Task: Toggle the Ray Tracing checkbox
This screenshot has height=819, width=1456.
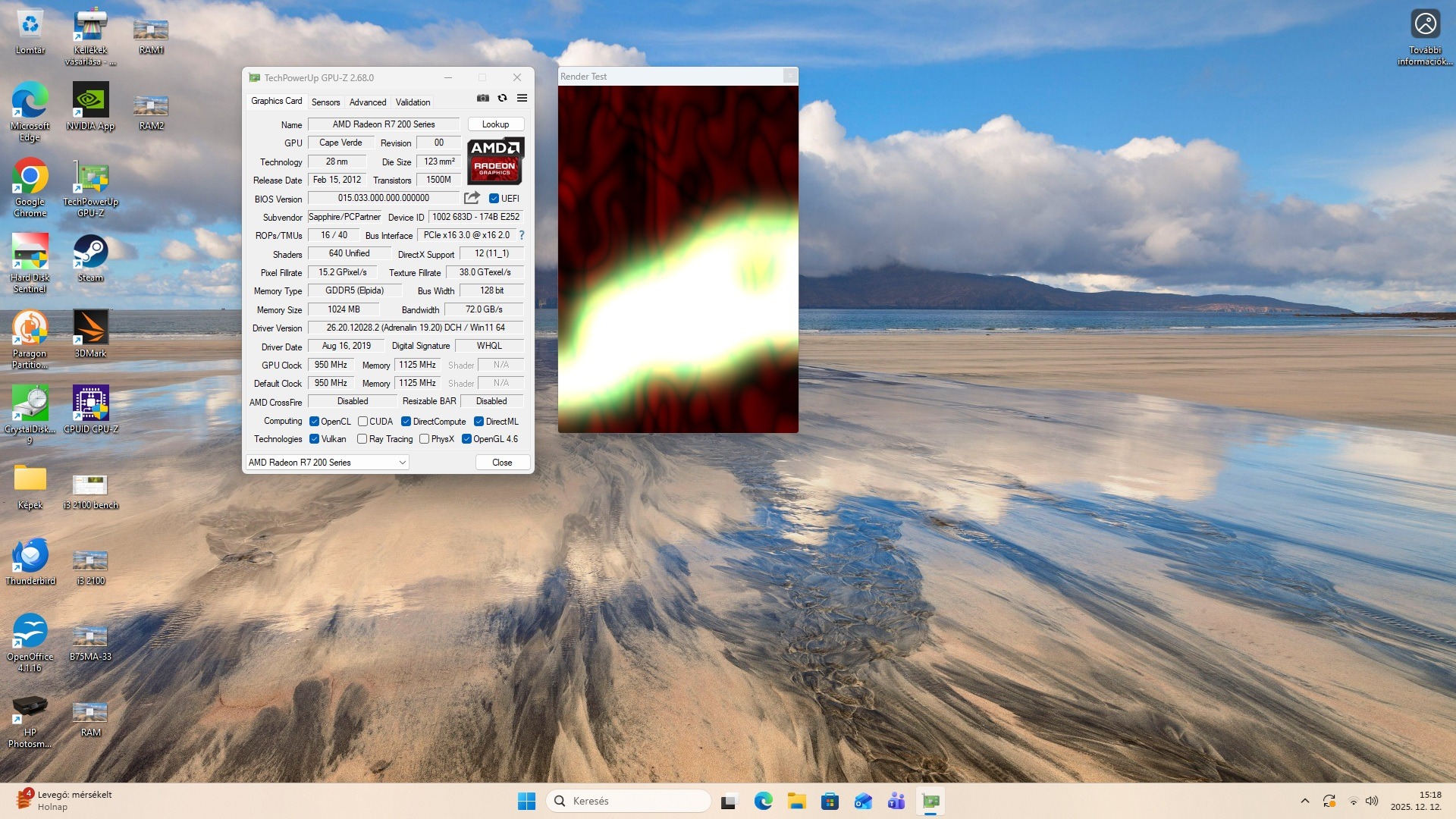Action: pyautogui.click(x=362, y=439)
